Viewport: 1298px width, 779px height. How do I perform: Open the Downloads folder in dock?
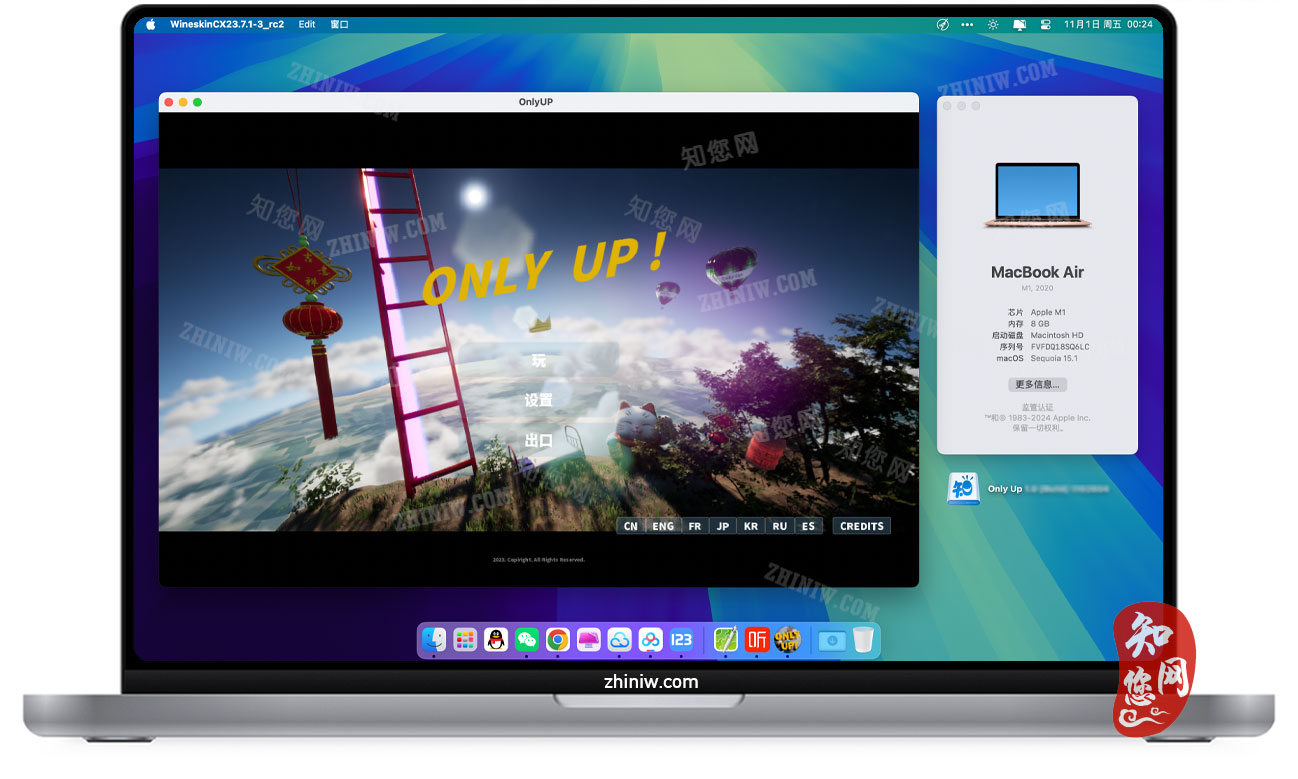832,640
